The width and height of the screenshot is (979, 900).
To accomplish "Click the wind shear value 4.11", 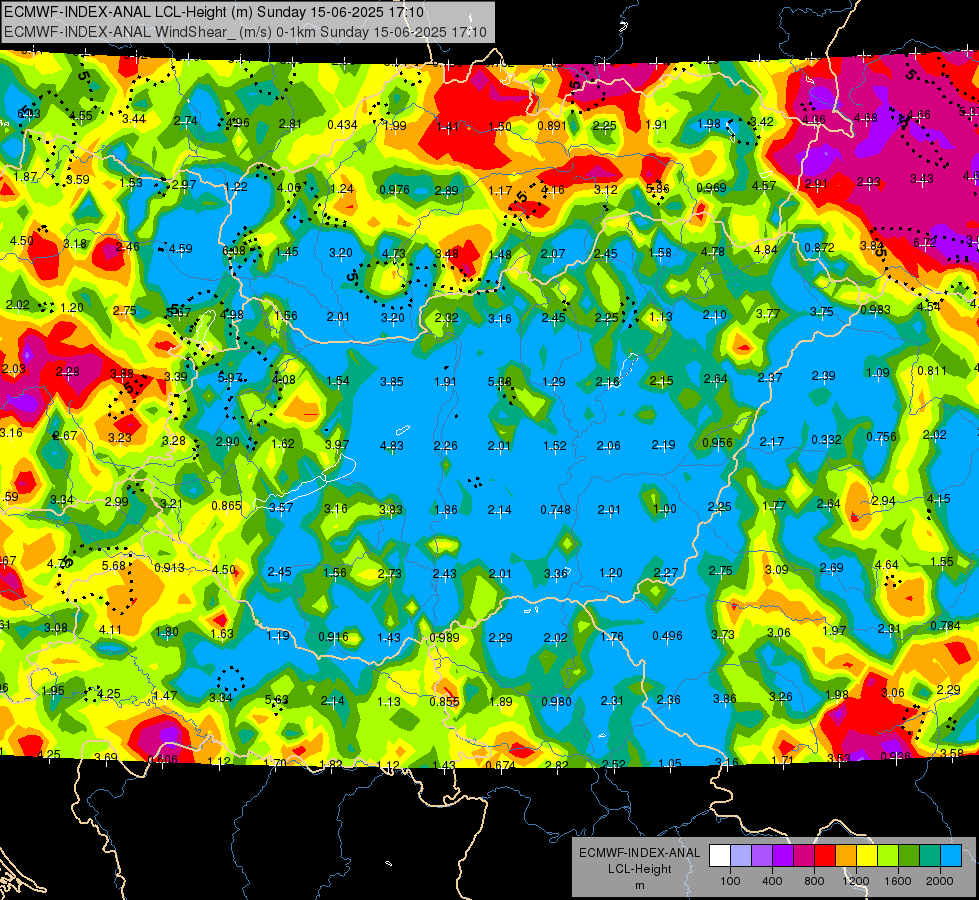I will (111, 630).
